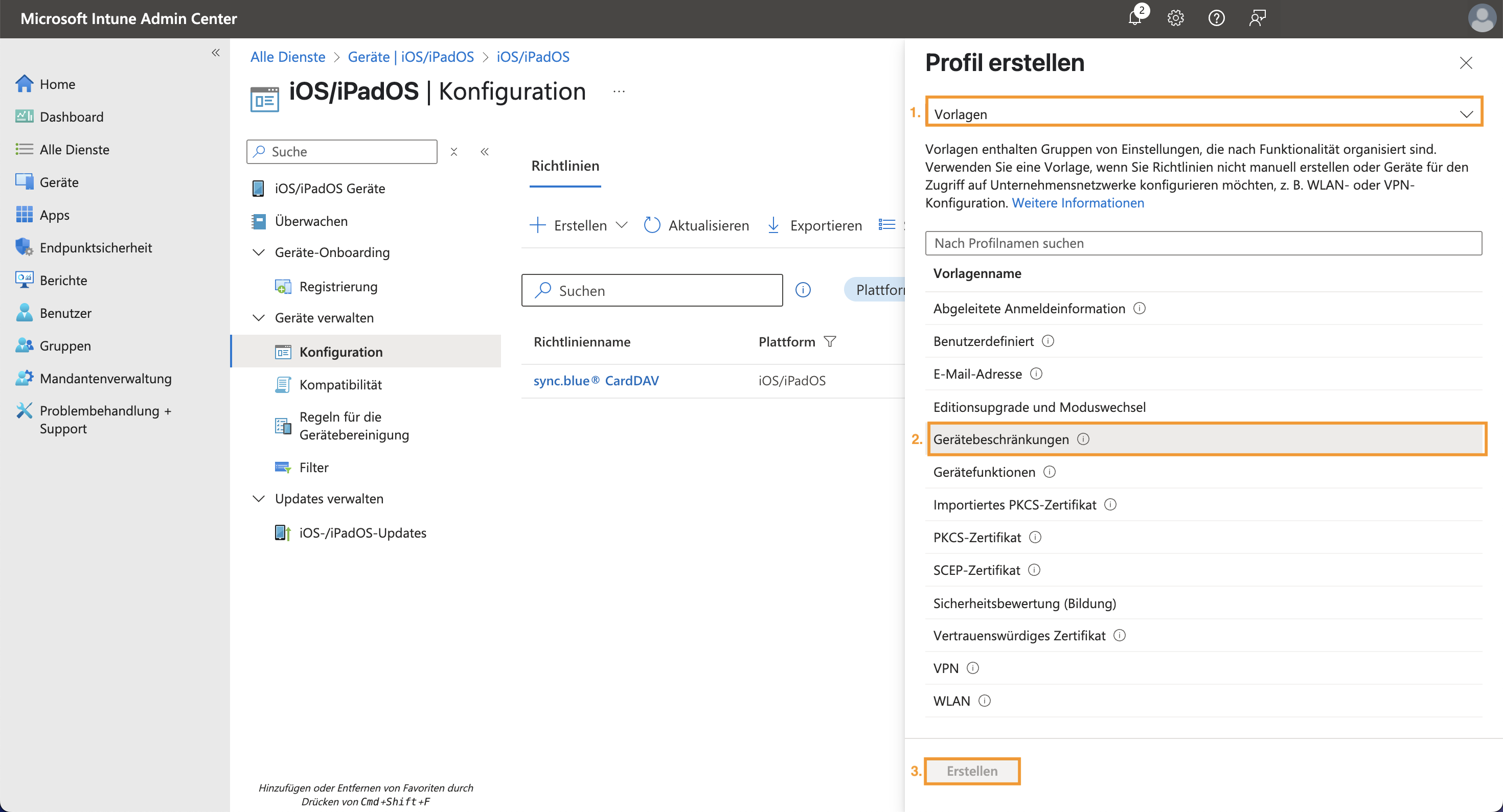Click the info icon beside Suchen
Image resolution: width=1503 pixels, height=812 pixels.
tap(803, 290)
